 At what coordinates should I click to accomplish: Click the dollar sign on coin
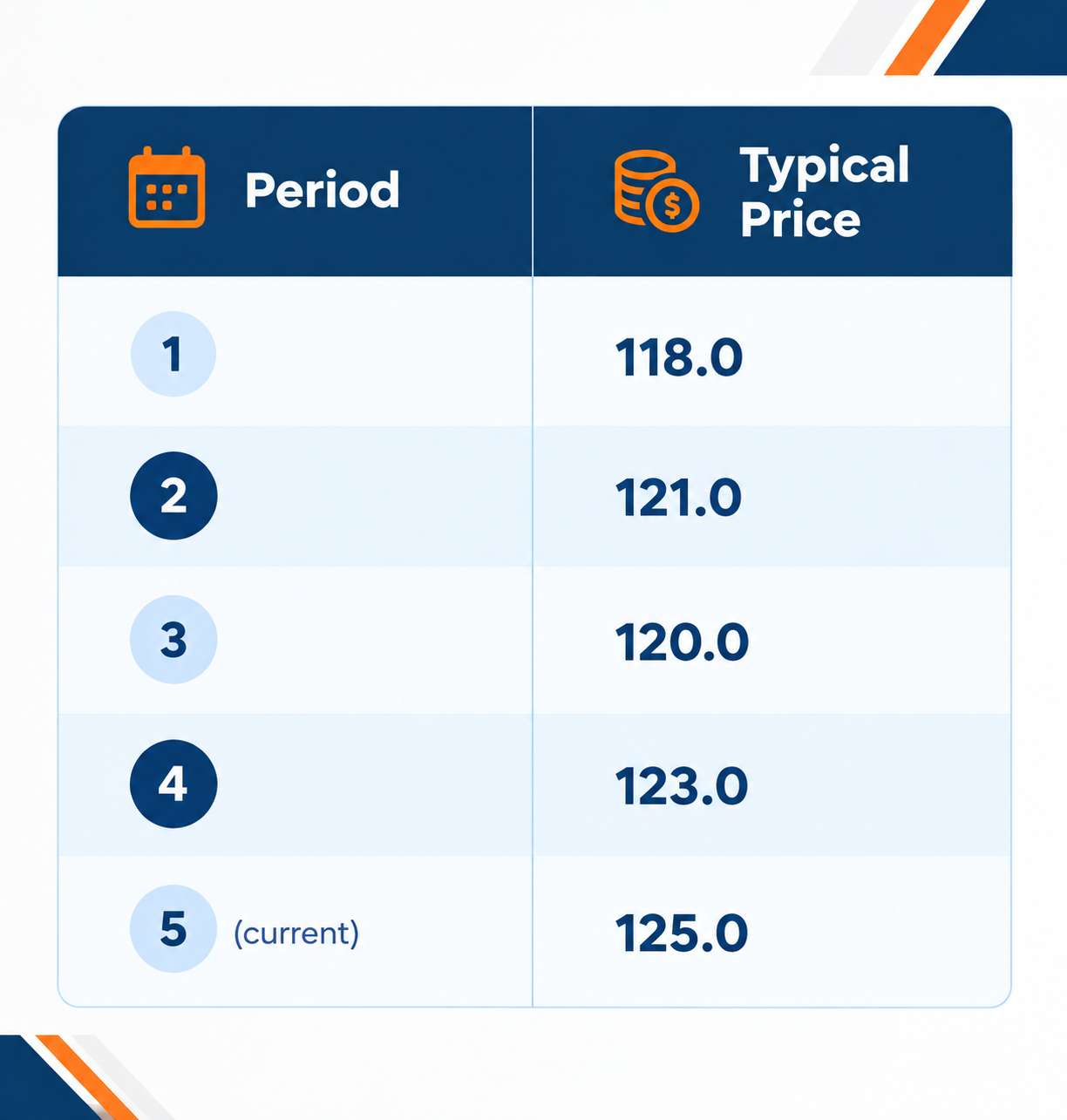click(672, 206)
